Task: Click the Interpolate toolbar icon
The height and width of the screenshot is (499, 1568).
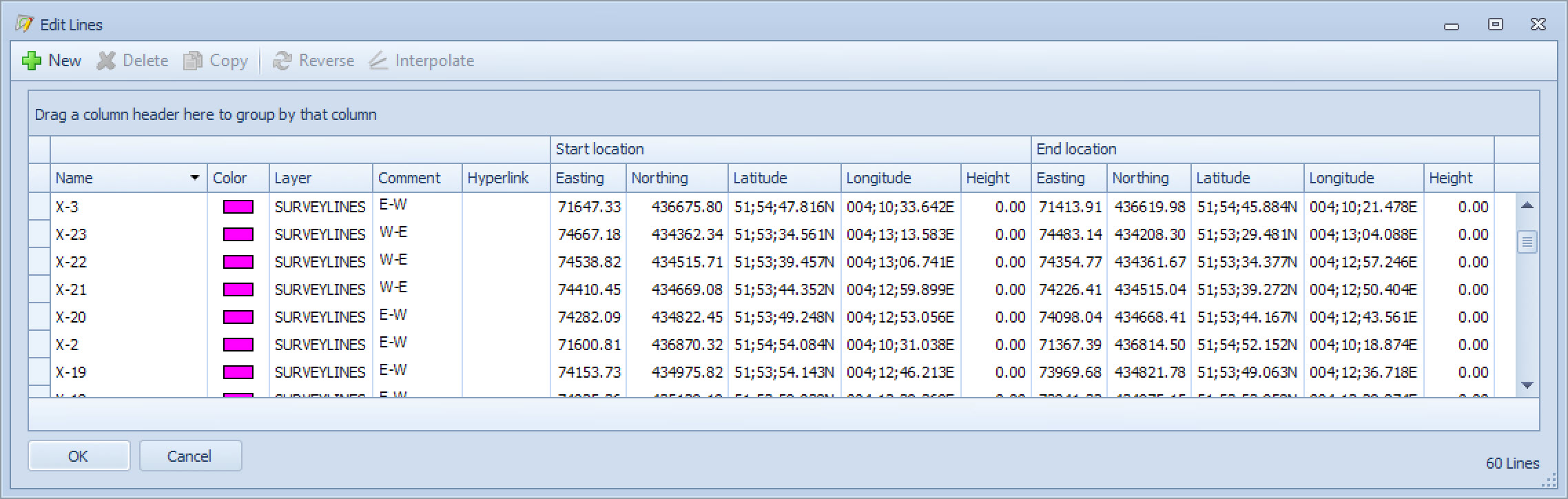Action: coord(378,61)
